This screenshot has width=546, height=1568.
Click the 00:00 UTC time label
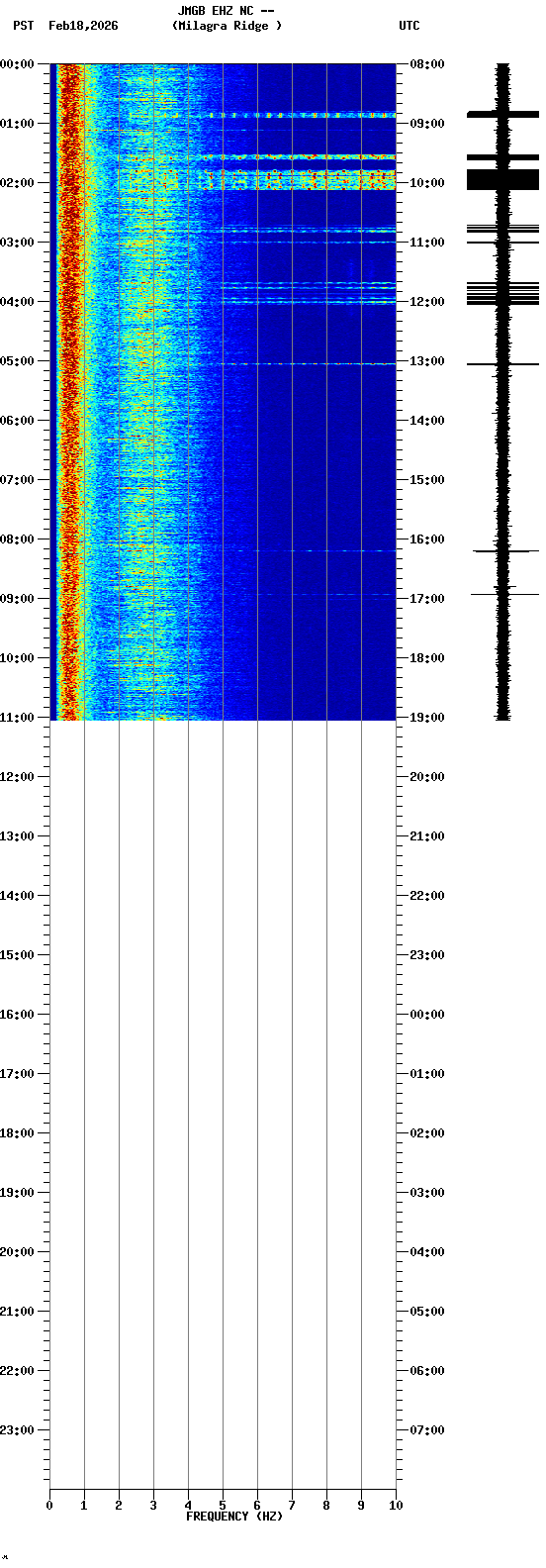[427, 1015]
